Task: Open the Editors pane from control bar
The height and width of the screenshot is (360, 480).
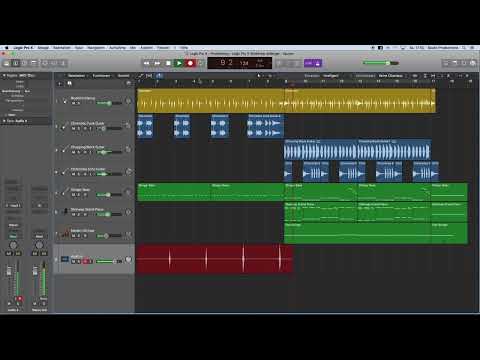Action: click(x=63, y=63)
